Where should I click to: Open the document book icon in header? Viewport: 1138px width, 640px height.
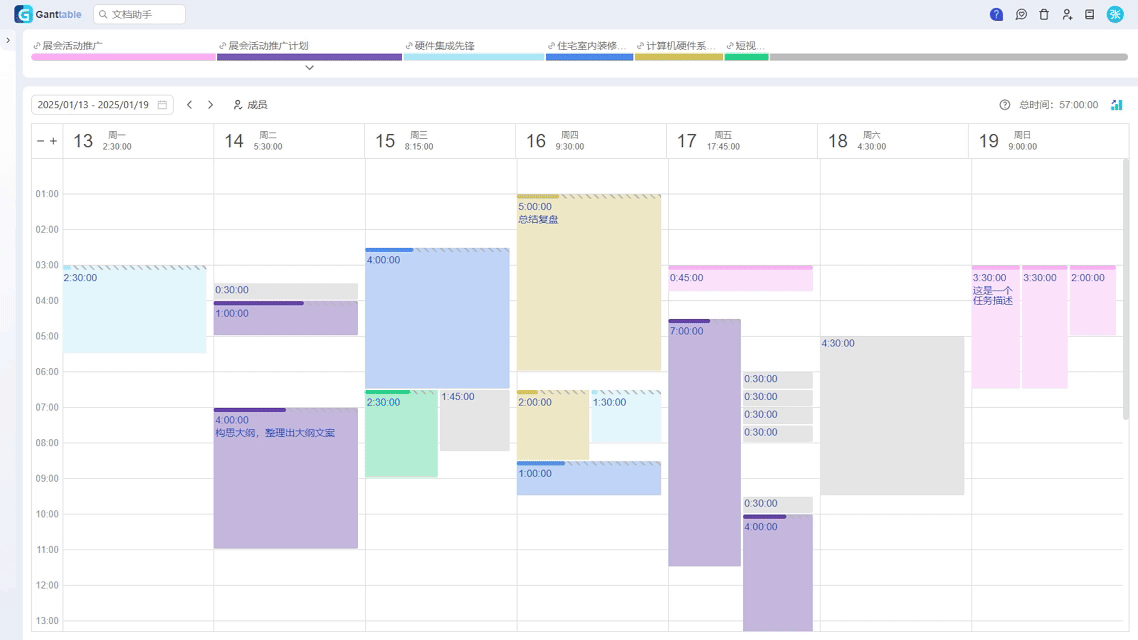pos(1090,15)
